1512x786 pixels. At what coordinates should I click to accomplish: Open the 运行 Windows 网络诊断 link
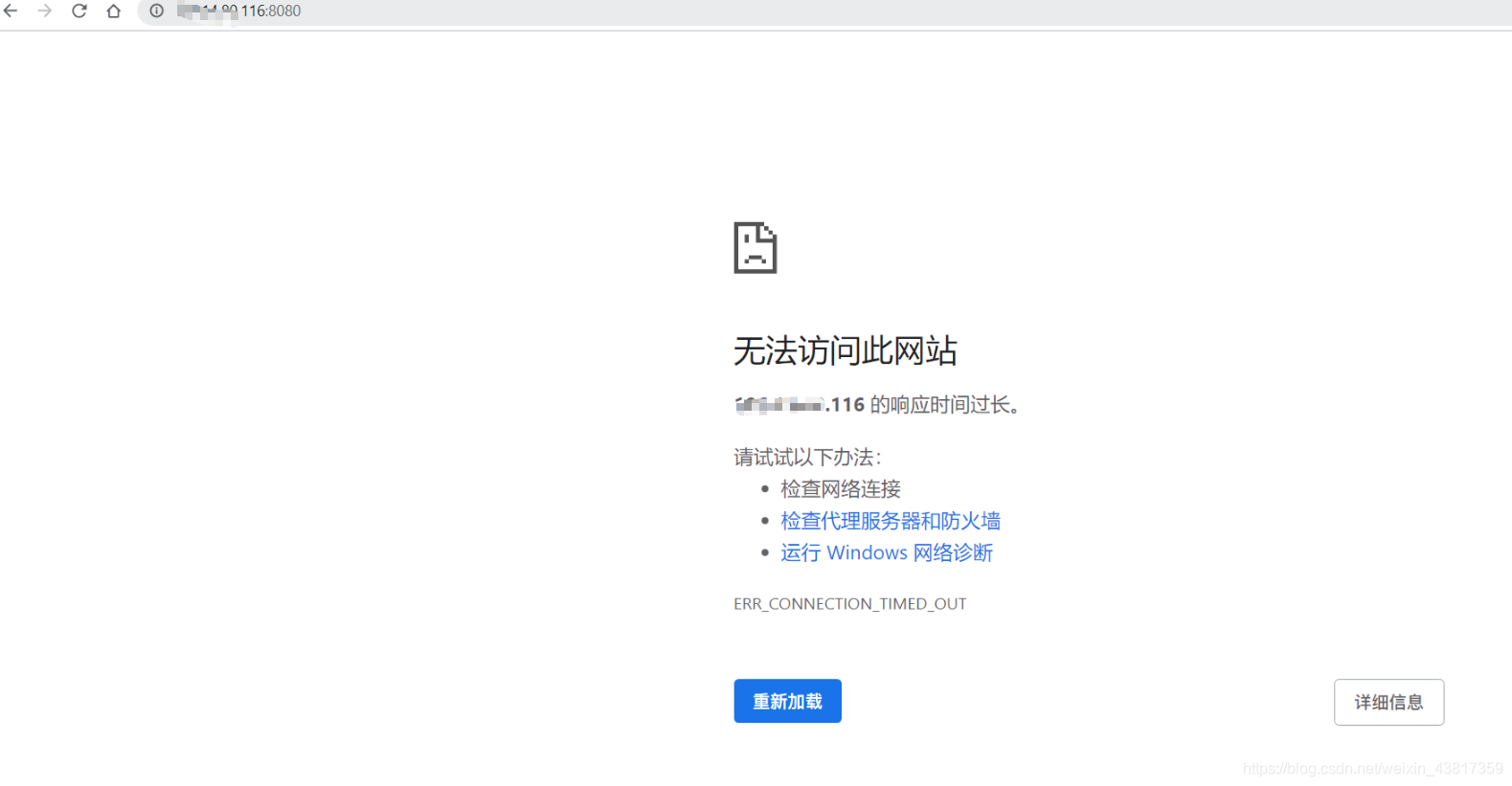click(887, 552)
